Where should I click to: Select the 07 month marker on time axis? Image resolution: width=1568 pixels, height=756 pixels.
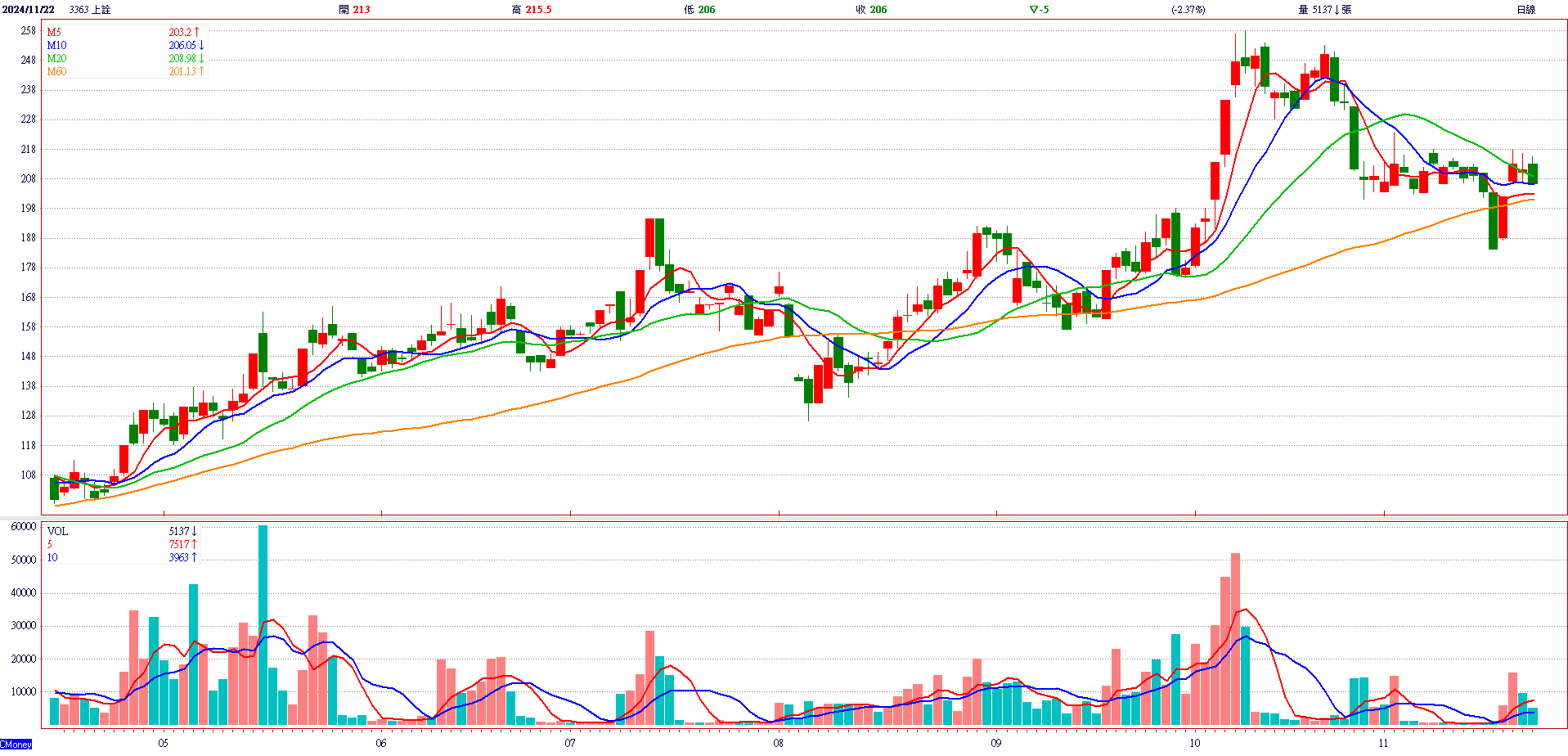coord(570,743)
